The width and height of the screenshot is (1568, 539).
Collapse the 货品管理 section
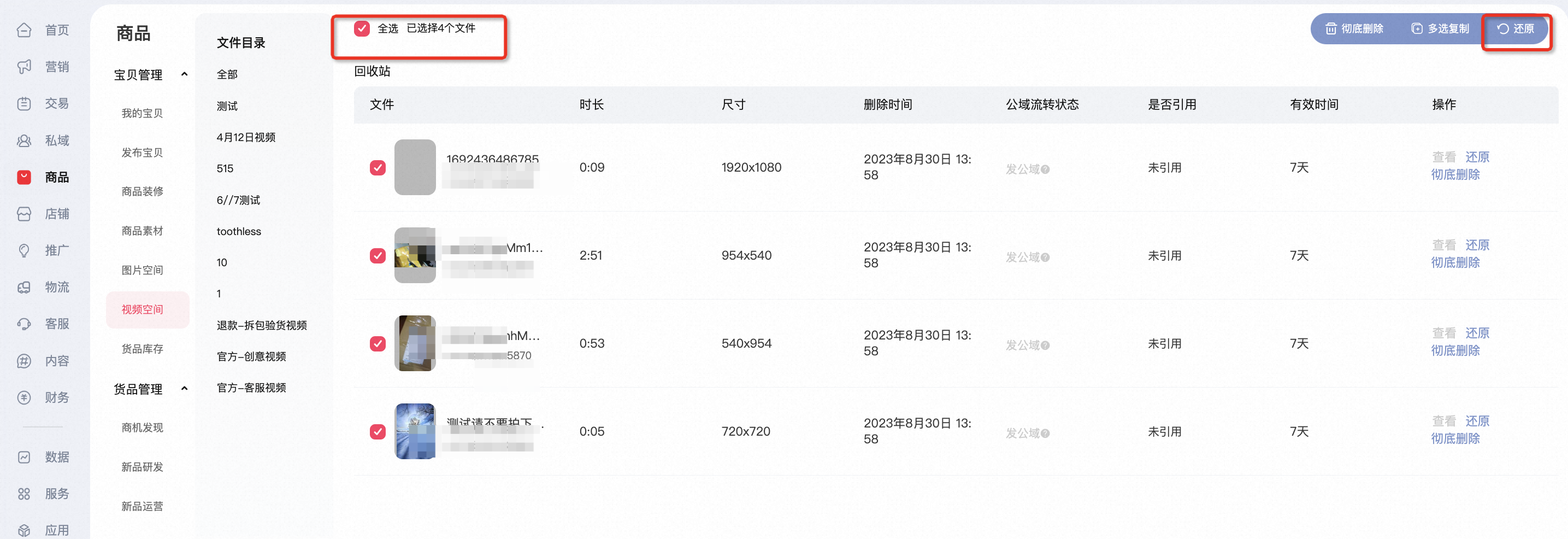[185, 389]
